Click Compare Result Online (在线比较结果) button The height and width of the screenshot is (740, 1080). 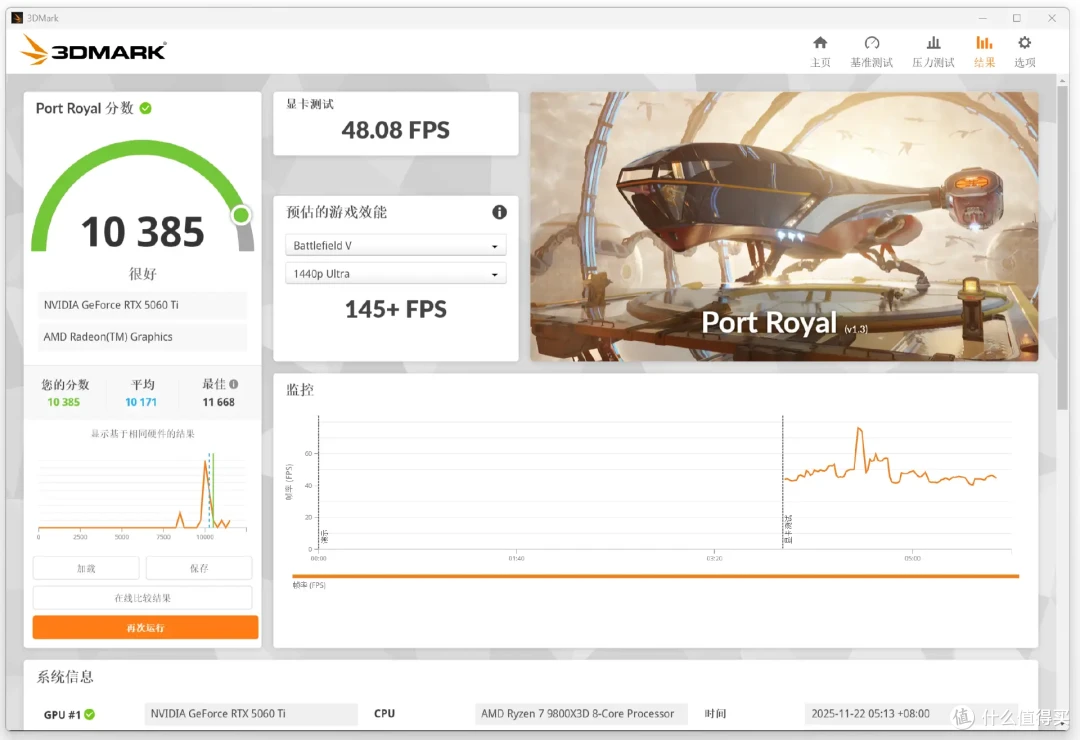click(143, 598)
